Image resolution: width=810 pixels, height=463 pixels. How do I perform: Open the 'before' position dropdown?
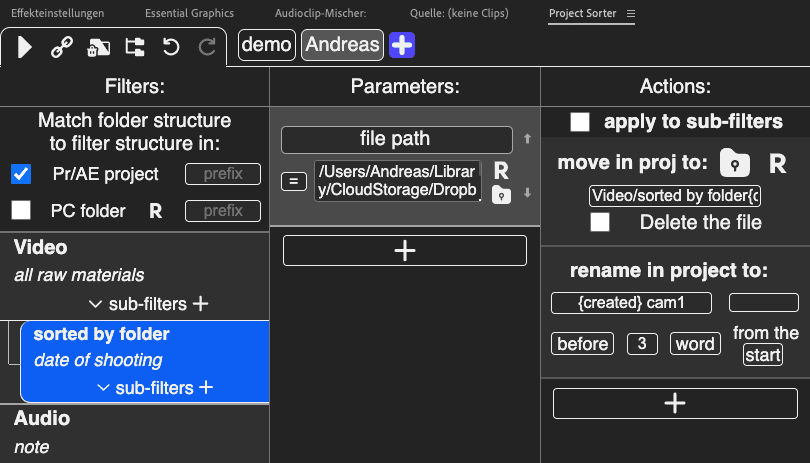point(582,344)
